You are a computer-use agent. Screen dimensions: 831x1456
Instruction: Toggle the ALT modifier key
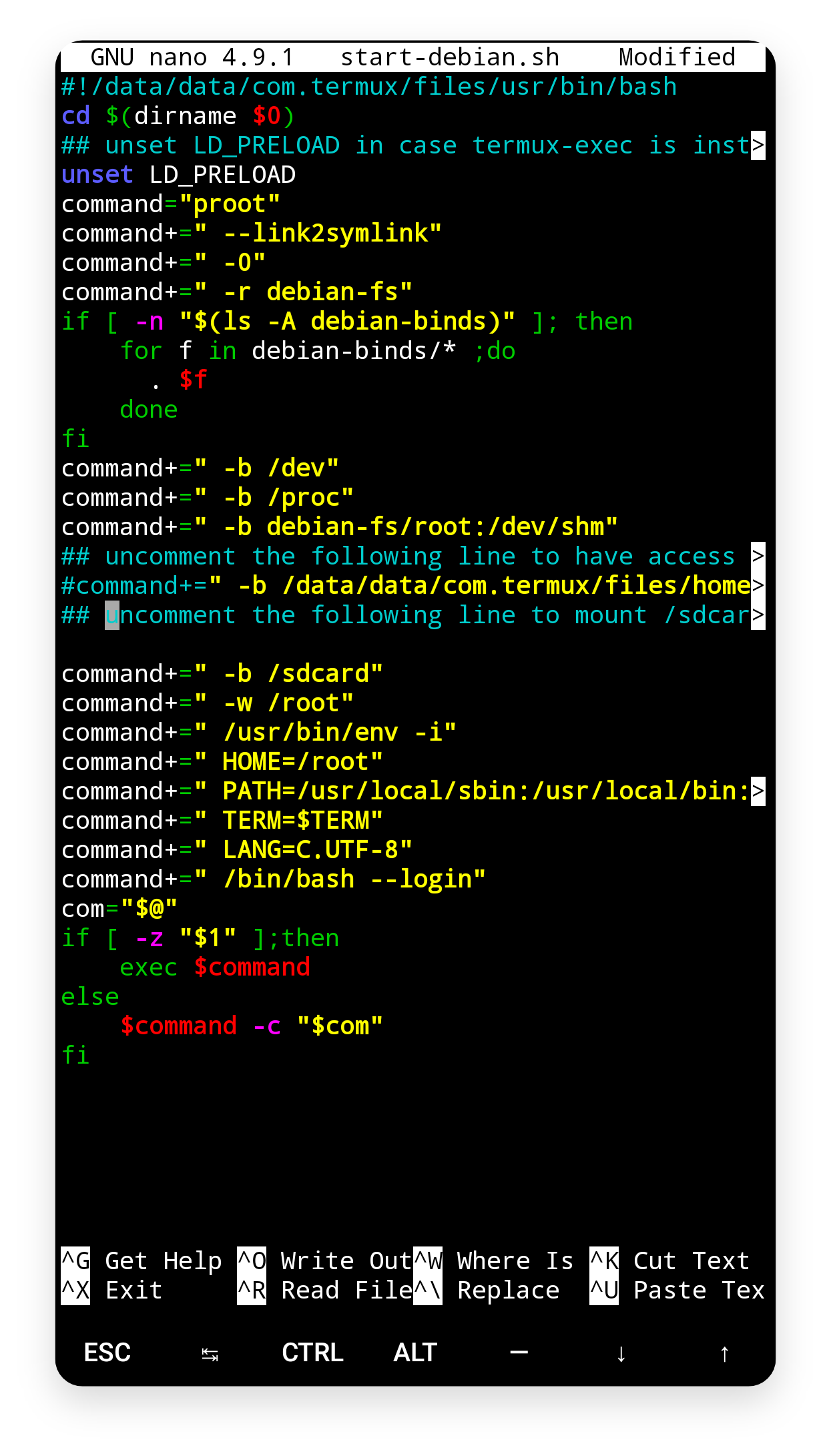click(415, 1353)
